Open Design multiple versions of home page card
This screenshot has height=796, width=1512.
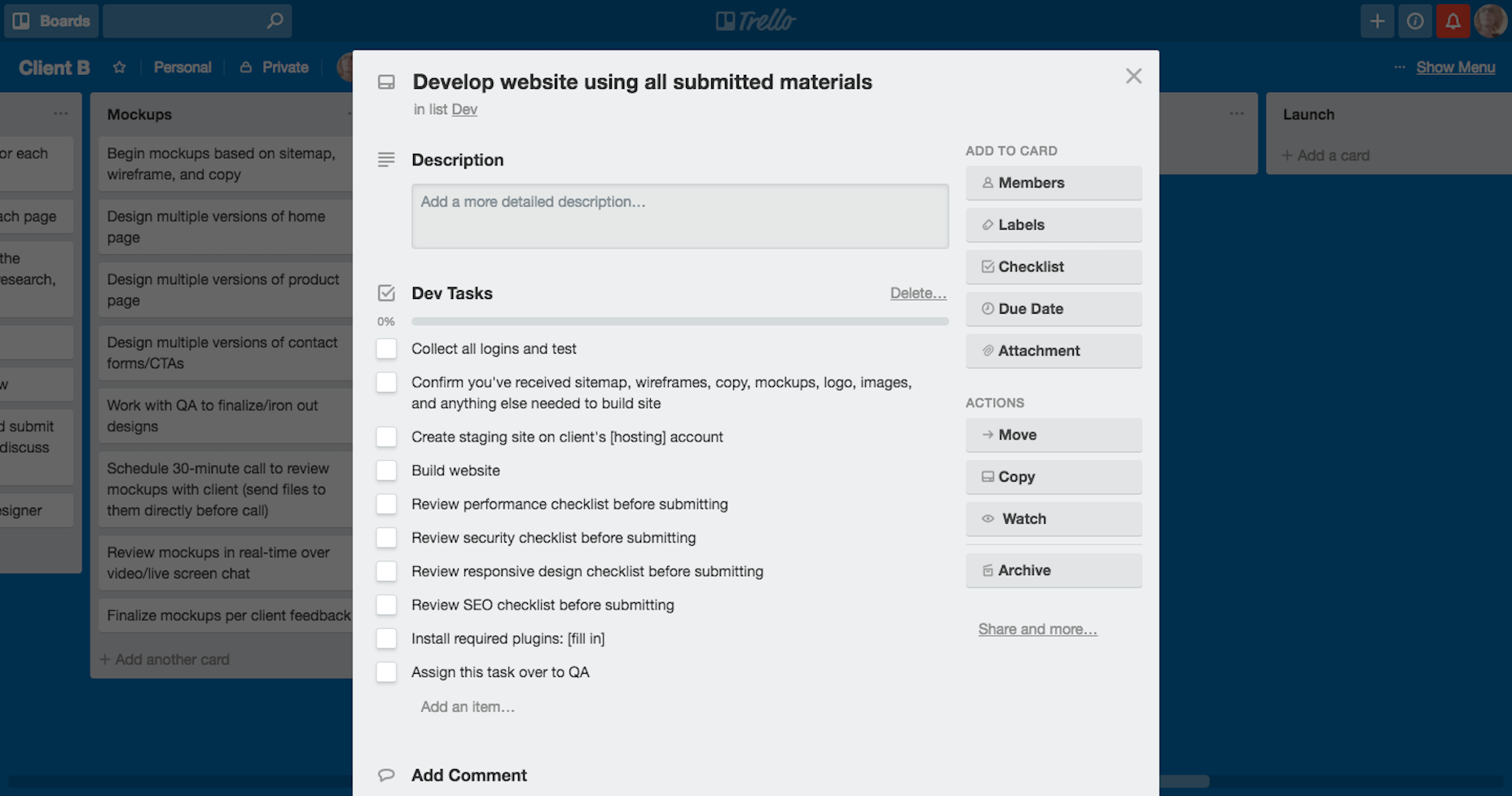tap(226, 226)
